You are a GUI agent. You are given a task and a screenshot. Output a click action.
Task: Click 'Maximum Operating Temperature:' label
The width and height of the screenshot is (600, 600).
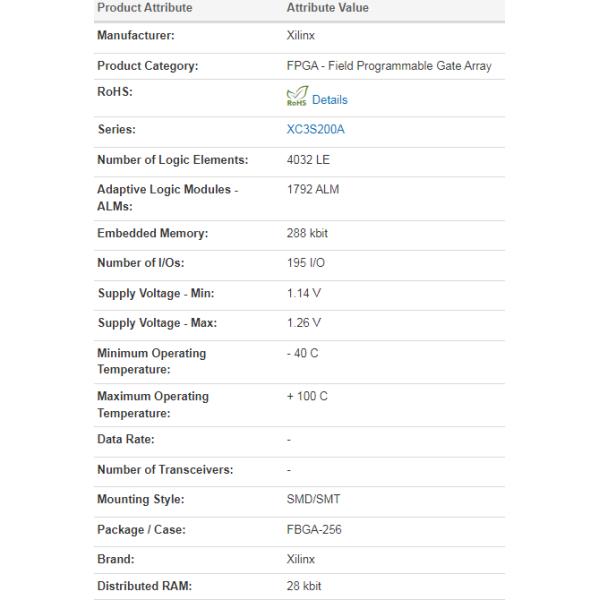(x=153, y=404)
